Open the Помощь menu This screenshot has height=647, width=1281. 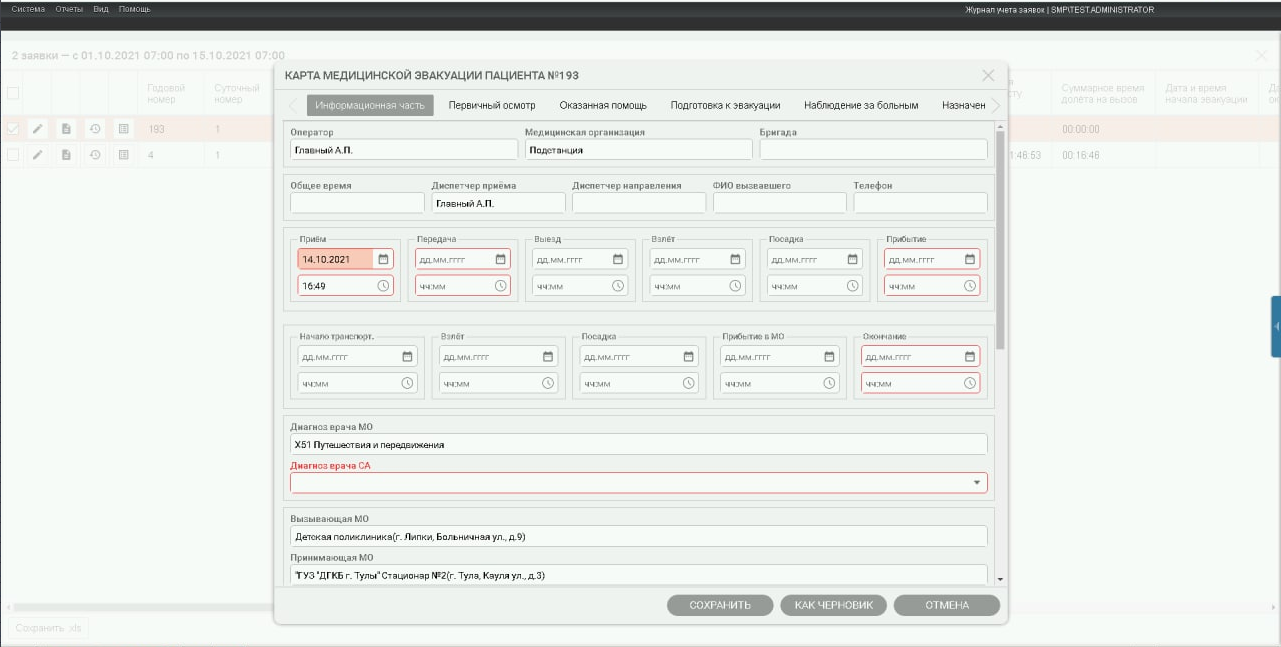(135, 9)
